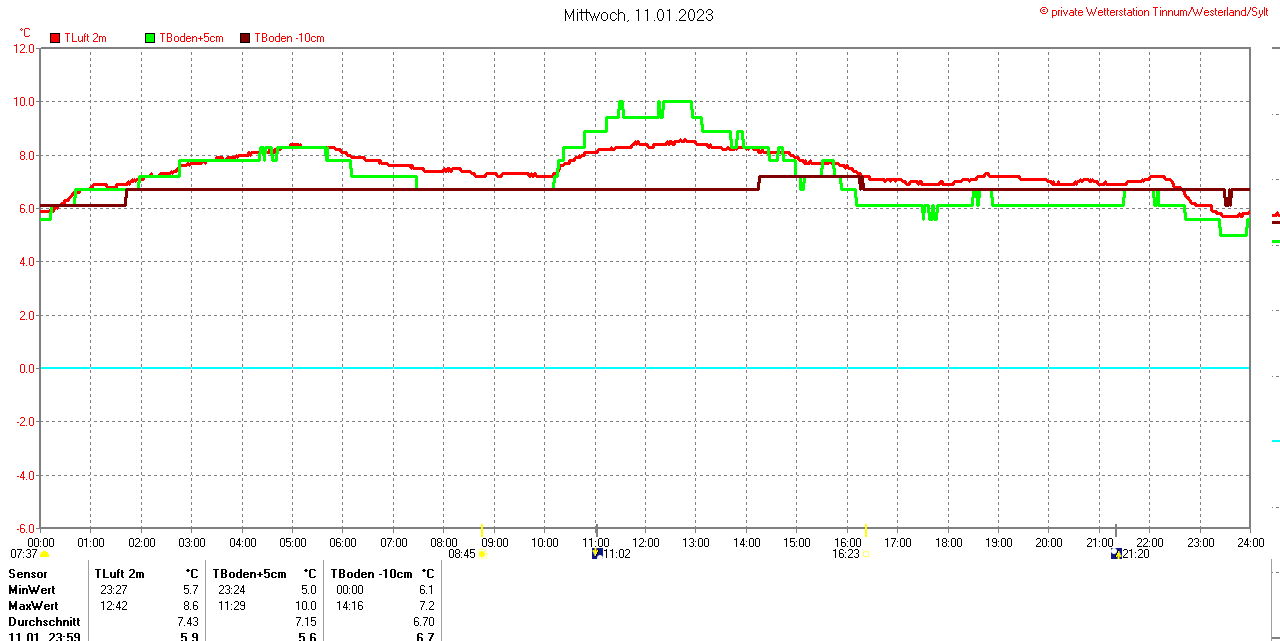Click the Durchschnitt row label
1280x641 pixels.
click(x=43, y=622)
